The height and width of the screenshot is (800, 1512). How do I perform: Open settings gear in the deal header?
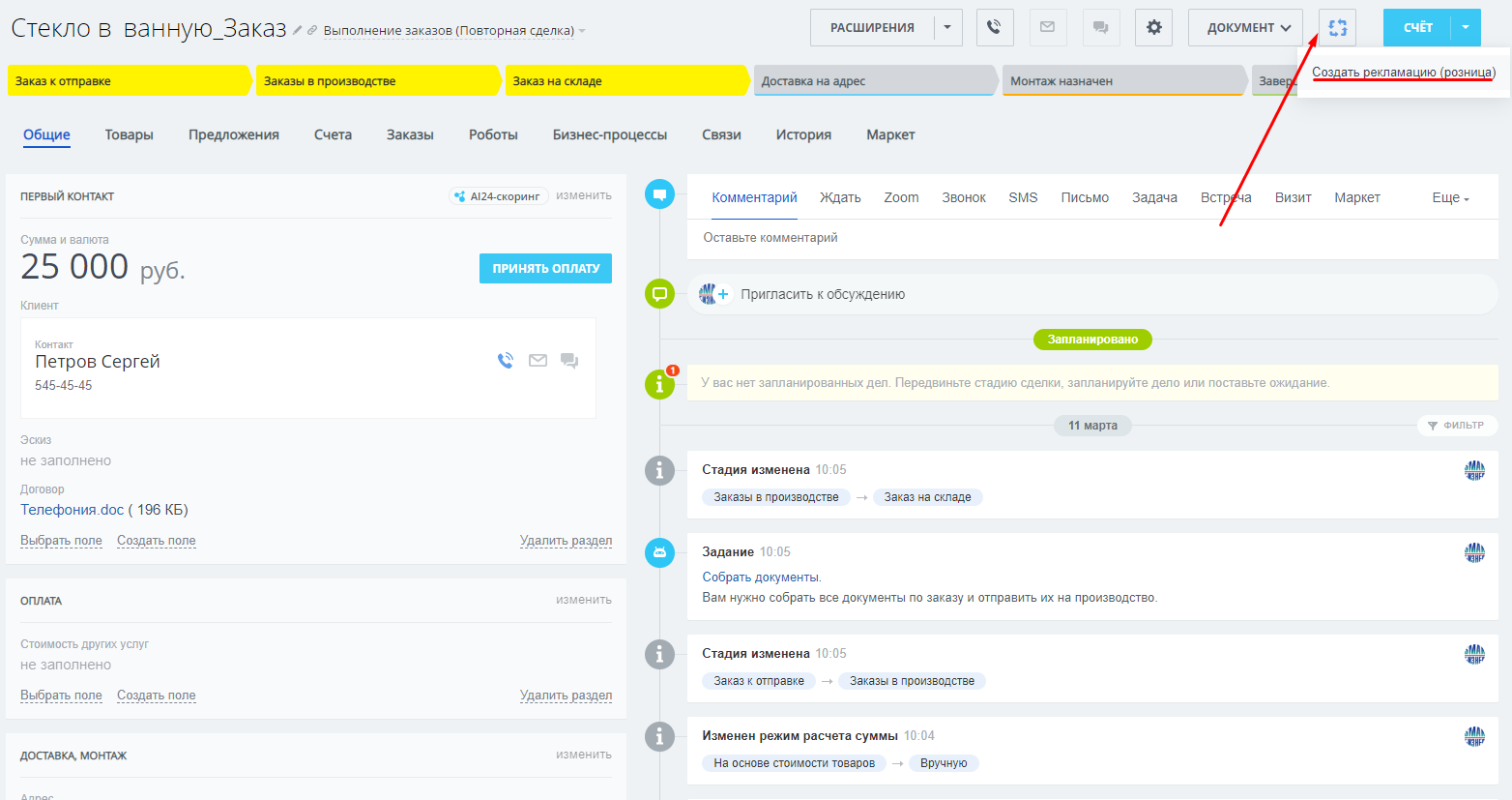click(1153, 28)
